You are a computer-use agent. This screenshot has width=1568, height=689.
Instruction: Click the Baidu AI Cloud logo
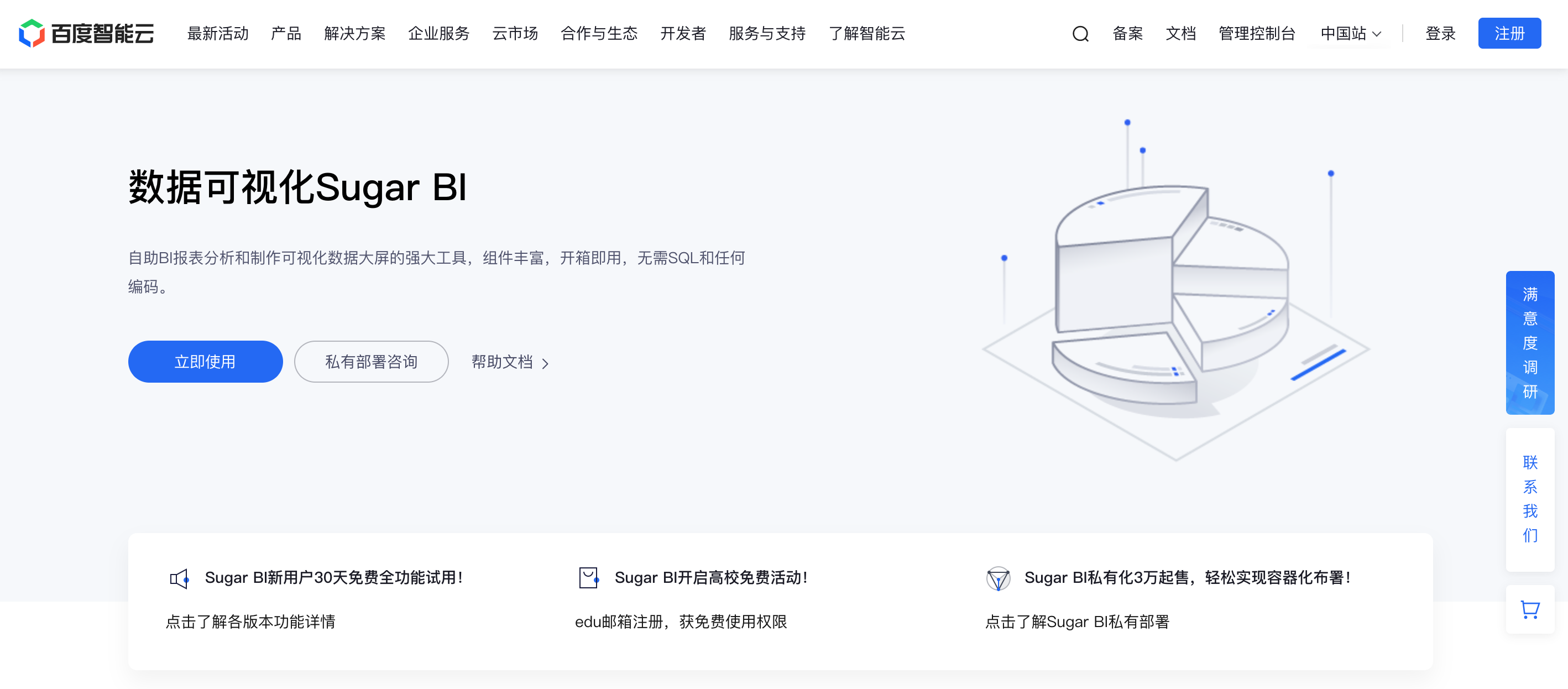pos(86,34)
